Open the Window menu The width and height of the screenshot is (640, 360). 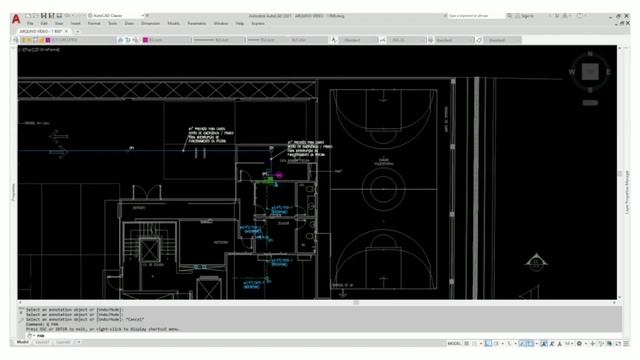pos(221,24)
